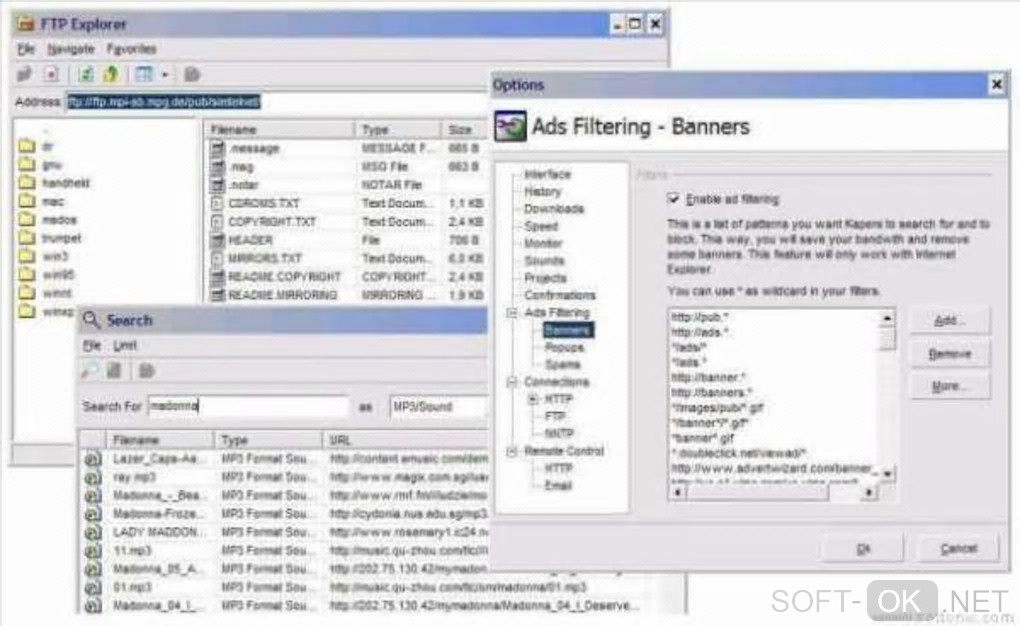Screen dimensions: 1020x626
Task: Open File menu in Search window
Action: (x=92, y=346)
